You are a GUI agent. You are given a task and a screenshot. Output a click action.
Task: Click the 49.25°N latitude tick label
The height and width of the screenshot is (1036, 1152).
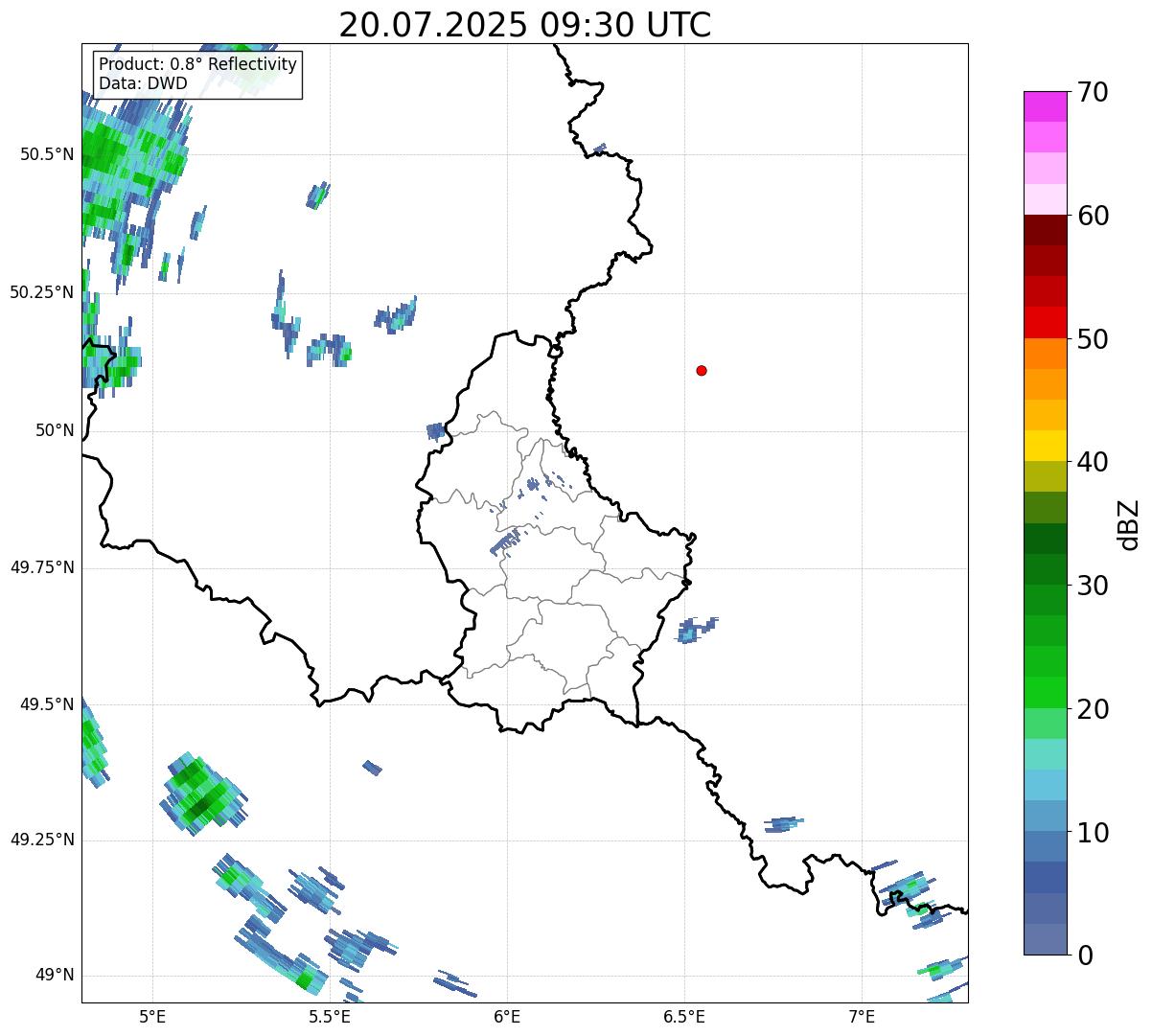[41, 840]
